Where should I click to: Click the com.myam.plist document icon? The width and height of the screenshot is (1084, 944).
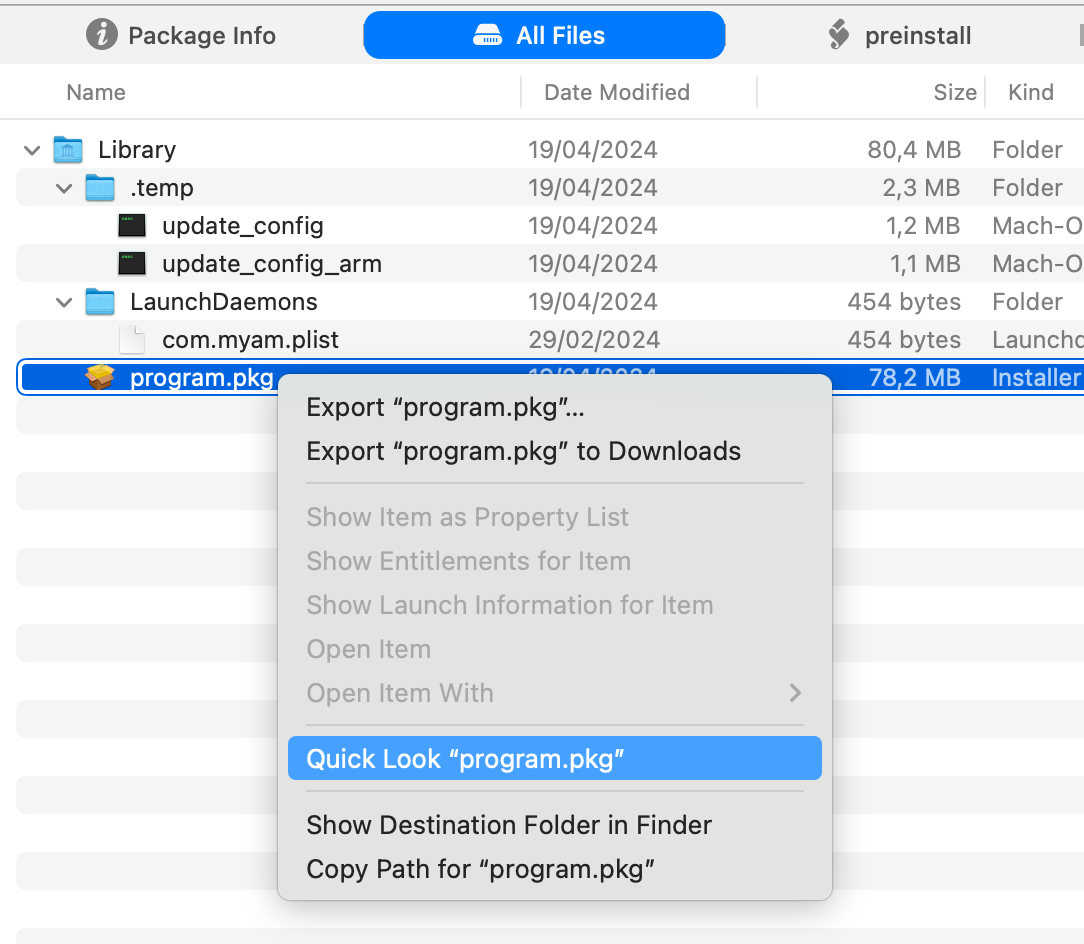(x=131, y=339)
